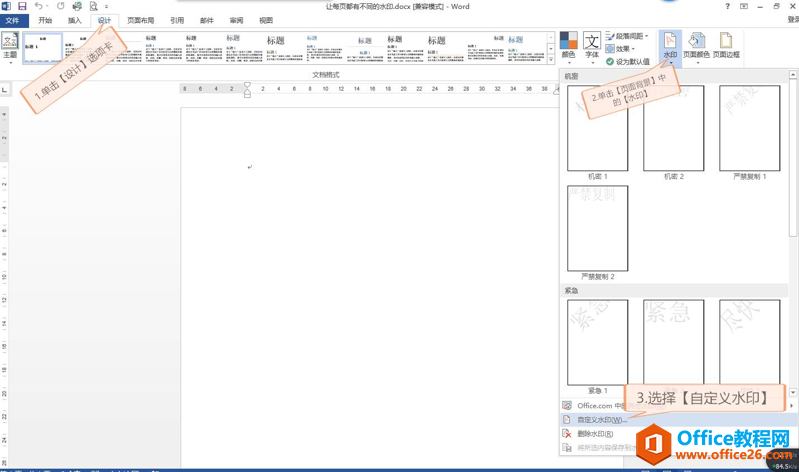
Task: Click the first line indent marker on ruler
Action: (x=247, y=85)
